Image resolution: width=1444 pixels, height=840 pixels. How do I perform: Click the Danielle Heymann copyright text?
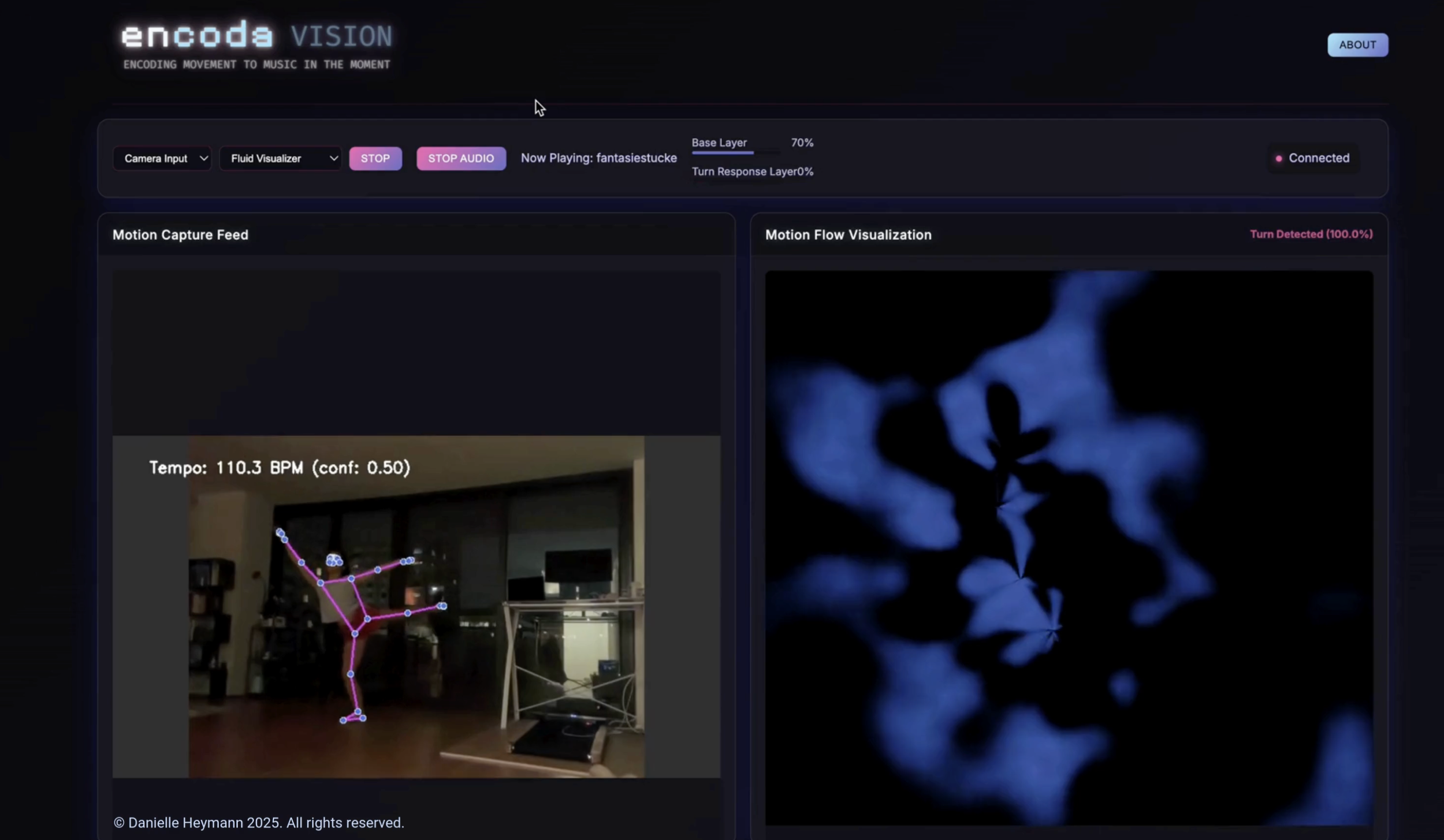[x=259, y=822]
